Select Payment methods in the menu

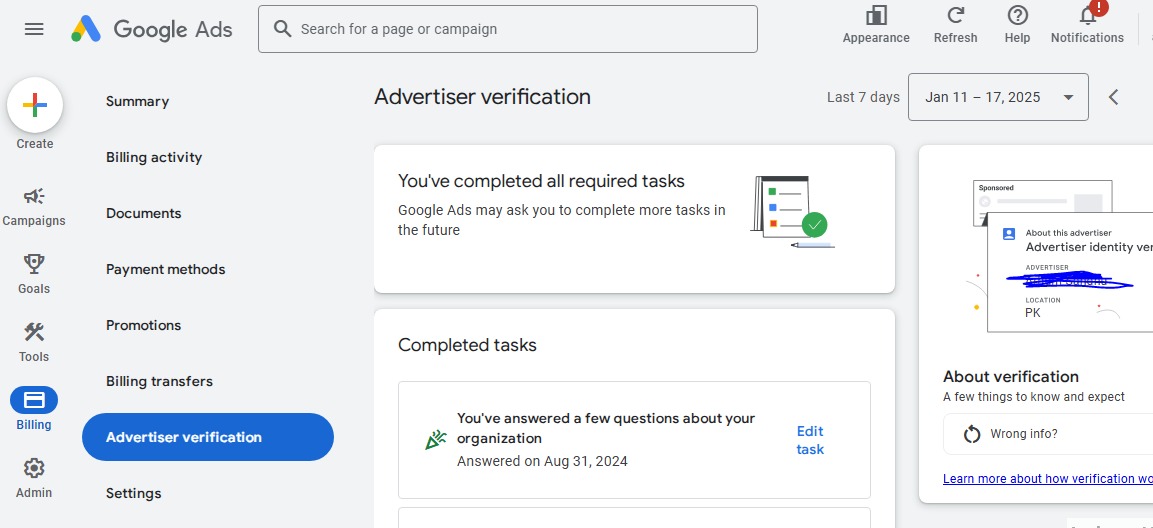(x=166, y=269)
